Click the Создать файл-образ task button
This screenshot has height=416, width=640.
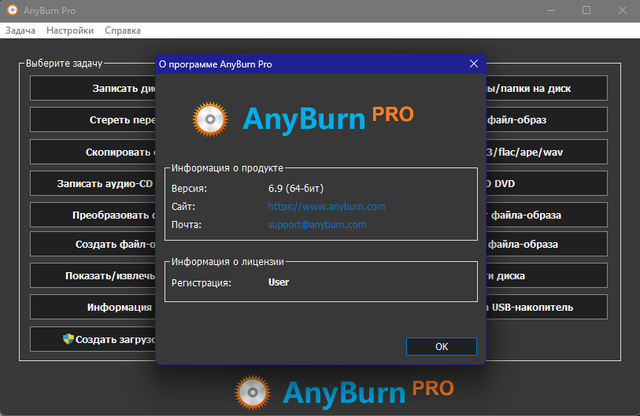coord(93,244)
